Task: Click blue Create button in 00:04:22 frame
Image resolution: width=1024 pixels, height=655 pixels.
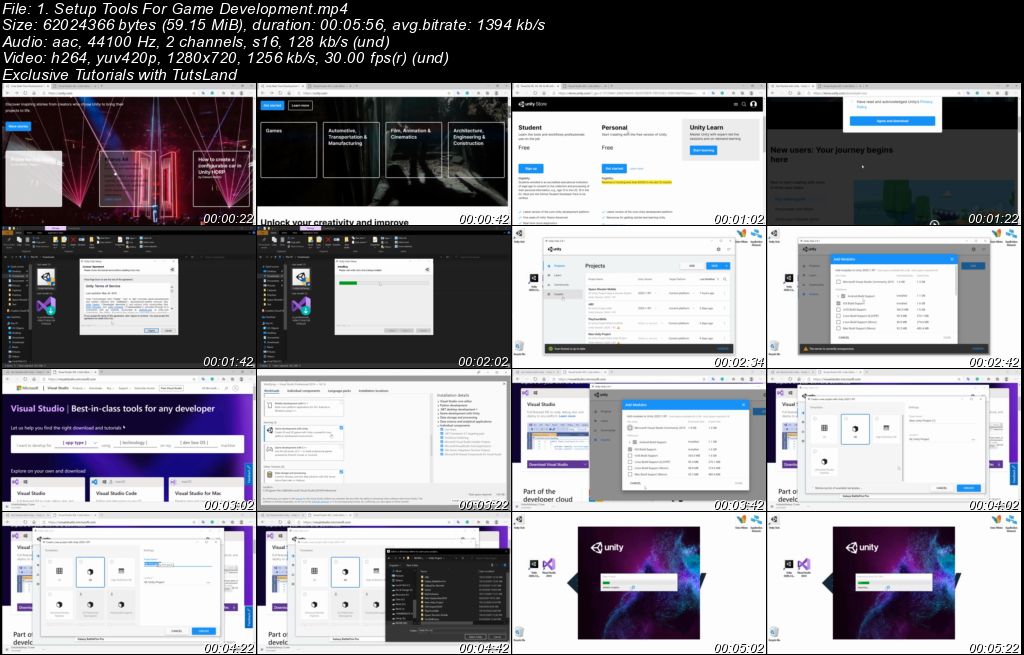Action: (203, 631)
